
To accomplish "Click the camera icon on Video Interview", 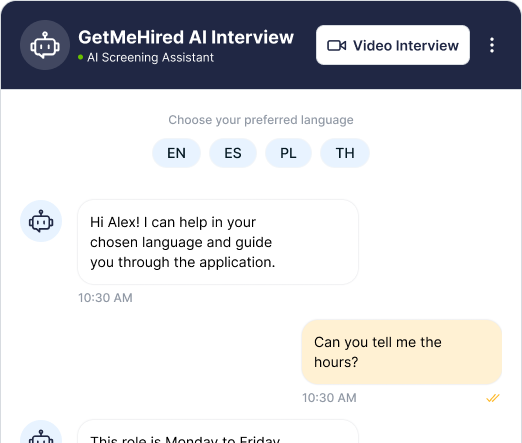I will pos(337,46).
